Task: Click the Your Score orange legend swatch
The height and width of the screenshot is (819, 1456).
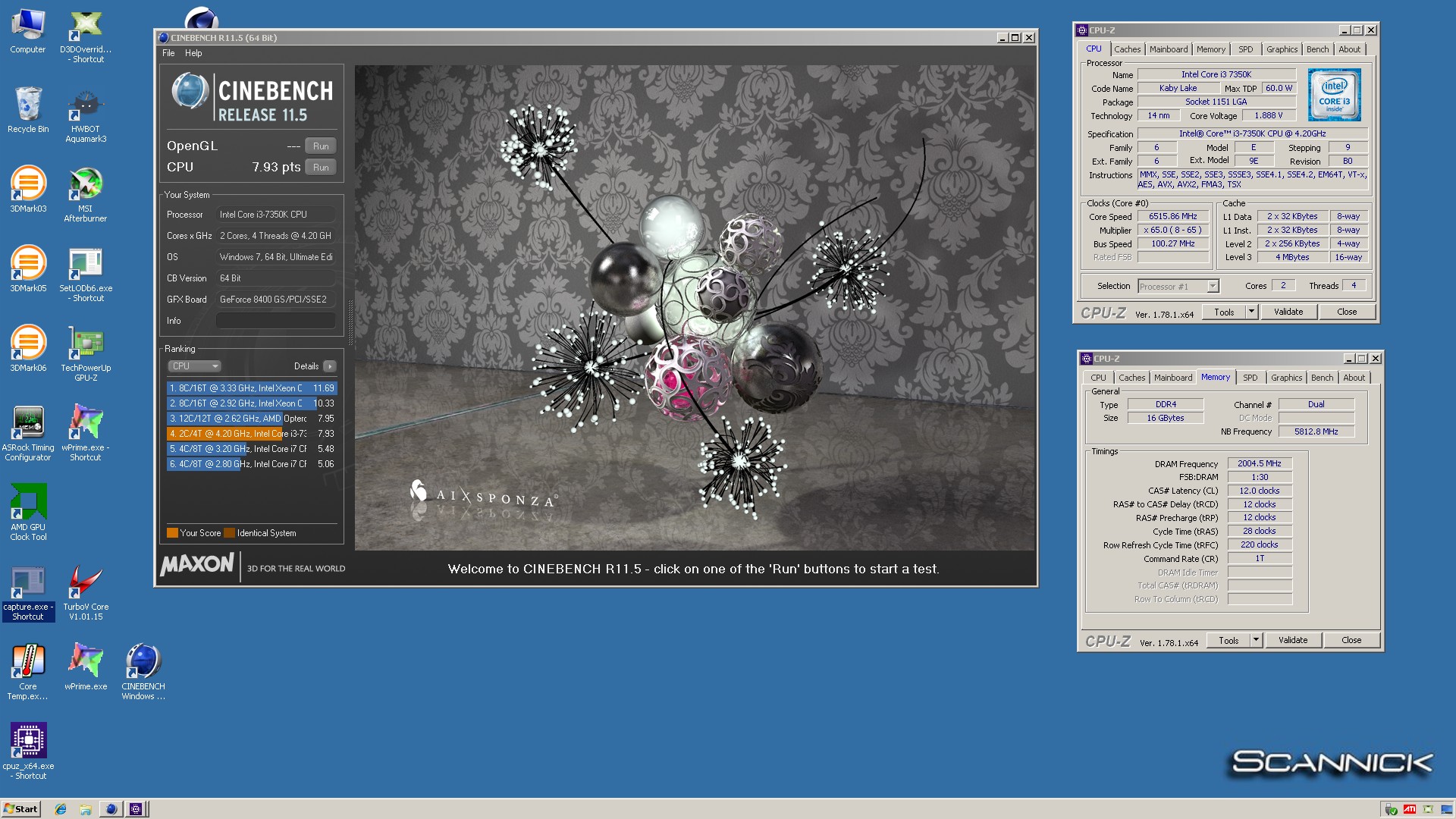Action: point(172,533)
